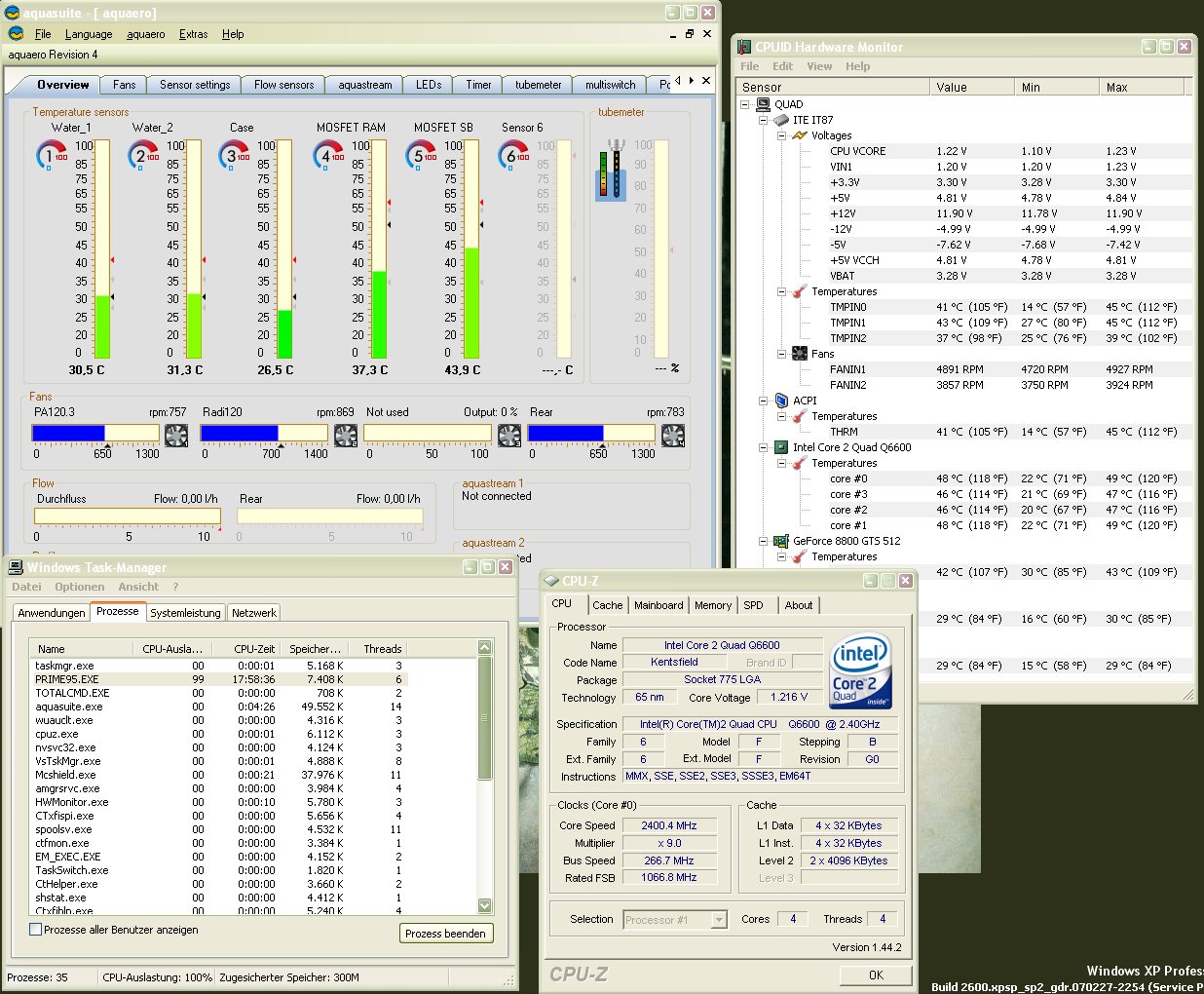Click the ACPI node icon in Hardware Monitor
The width and height of the screenshot is (1204, 994).
tap(781, 401)
